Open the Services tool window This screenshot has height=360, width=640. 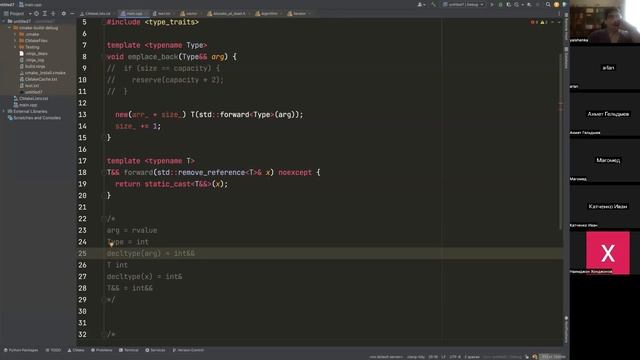(x=156, y=350)
